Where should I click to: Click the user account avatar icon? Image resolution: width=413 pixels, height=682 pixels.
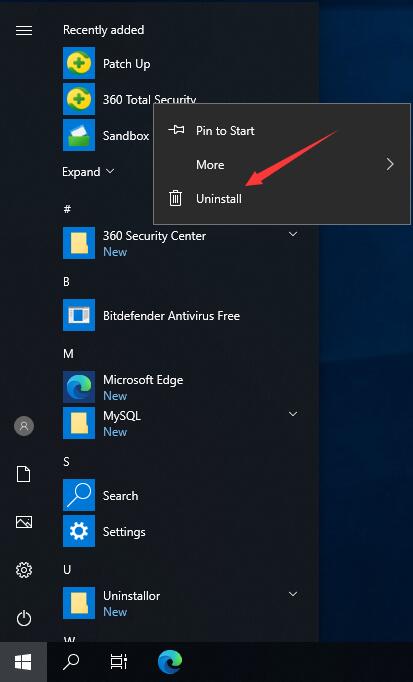click(24, 426)
